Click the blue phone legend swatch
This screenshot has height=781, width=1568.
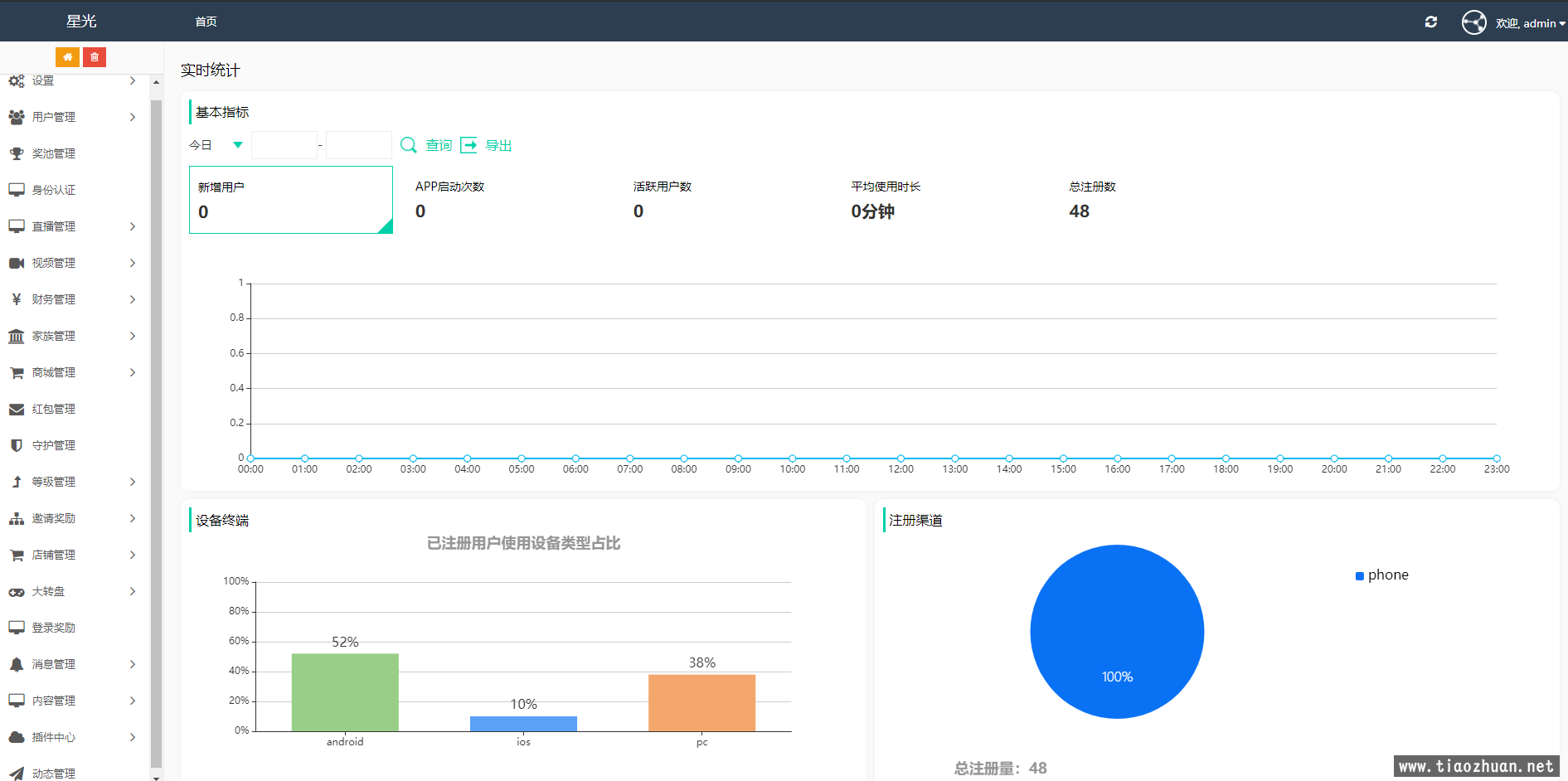click(x=1360, y=576)
